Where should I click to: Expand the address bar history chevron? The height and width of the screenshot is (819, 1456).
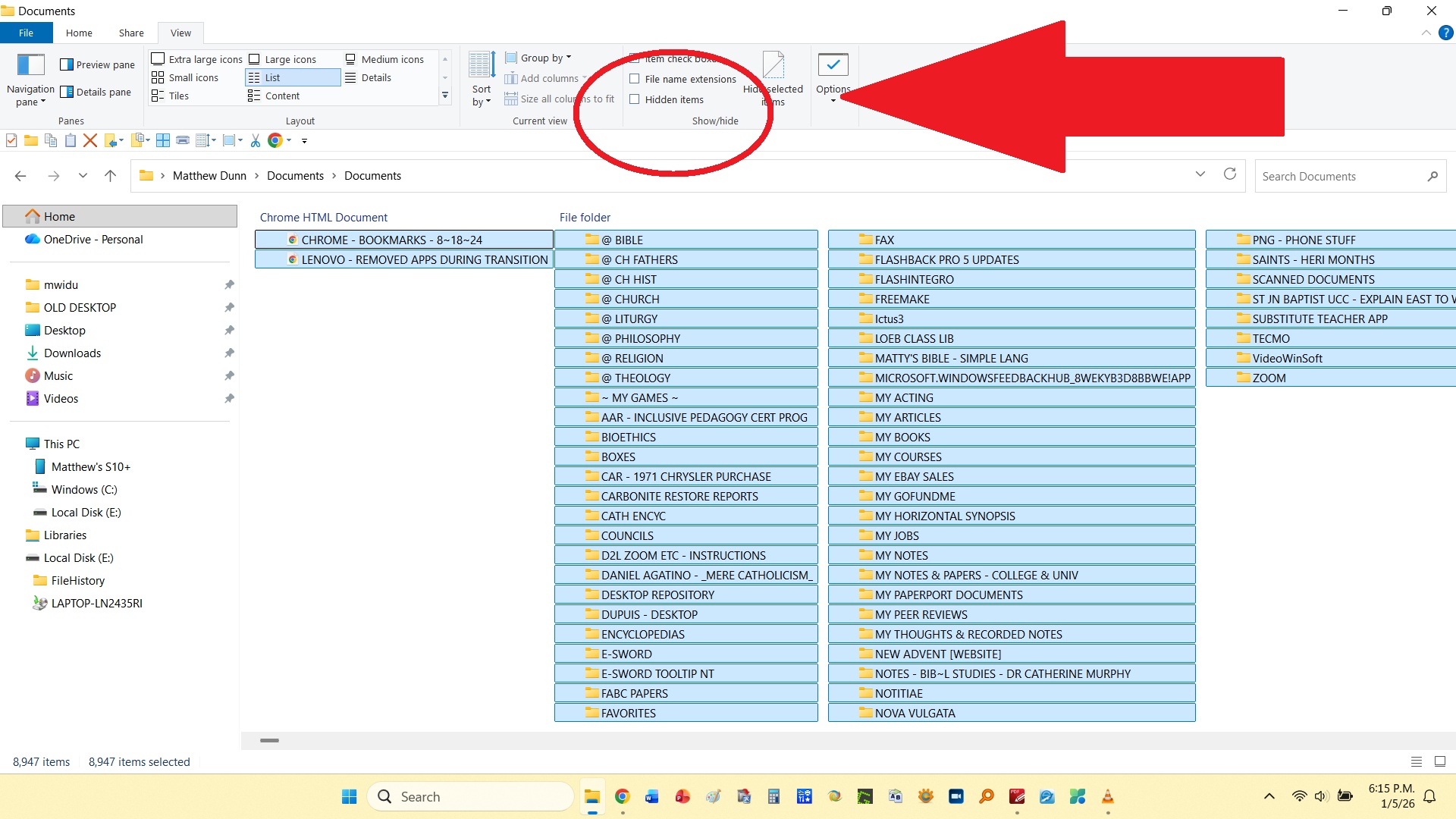click(x=1200, y=174)
